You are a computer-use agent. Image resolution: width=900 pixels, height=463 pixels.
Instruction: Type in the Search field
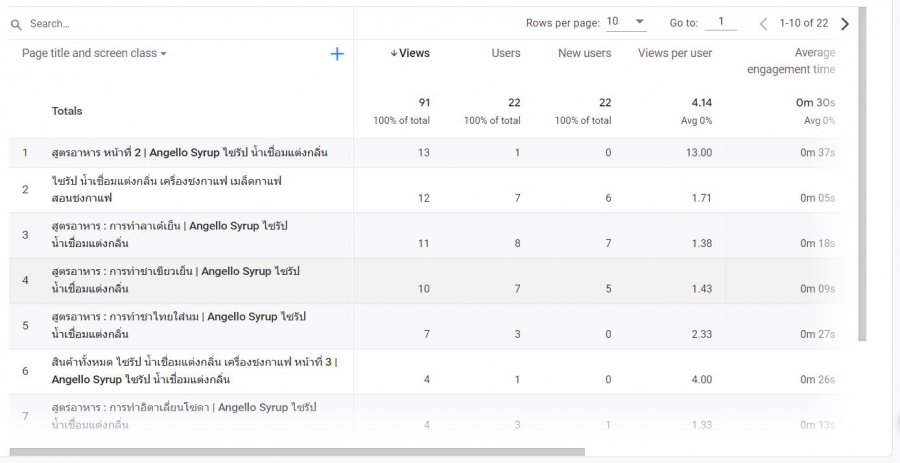150,23
